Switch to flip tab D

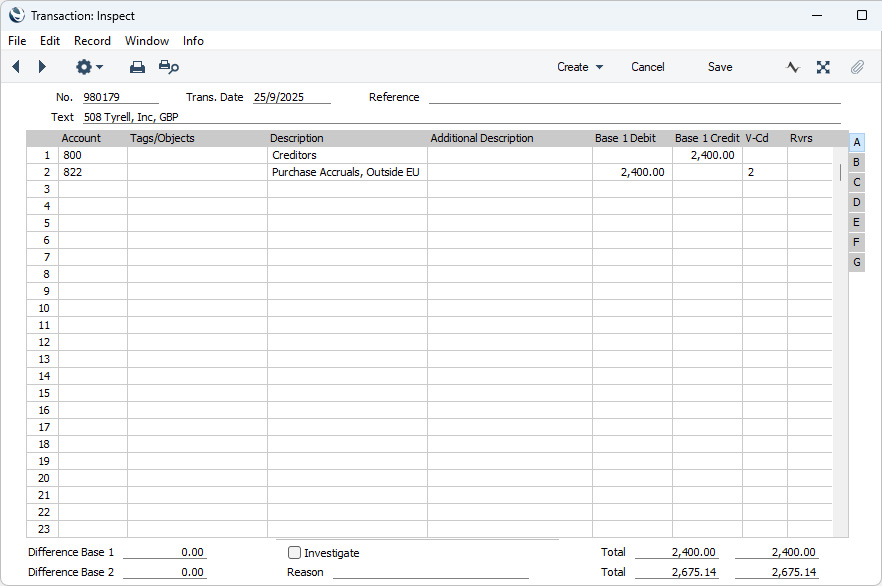[857, 202]
